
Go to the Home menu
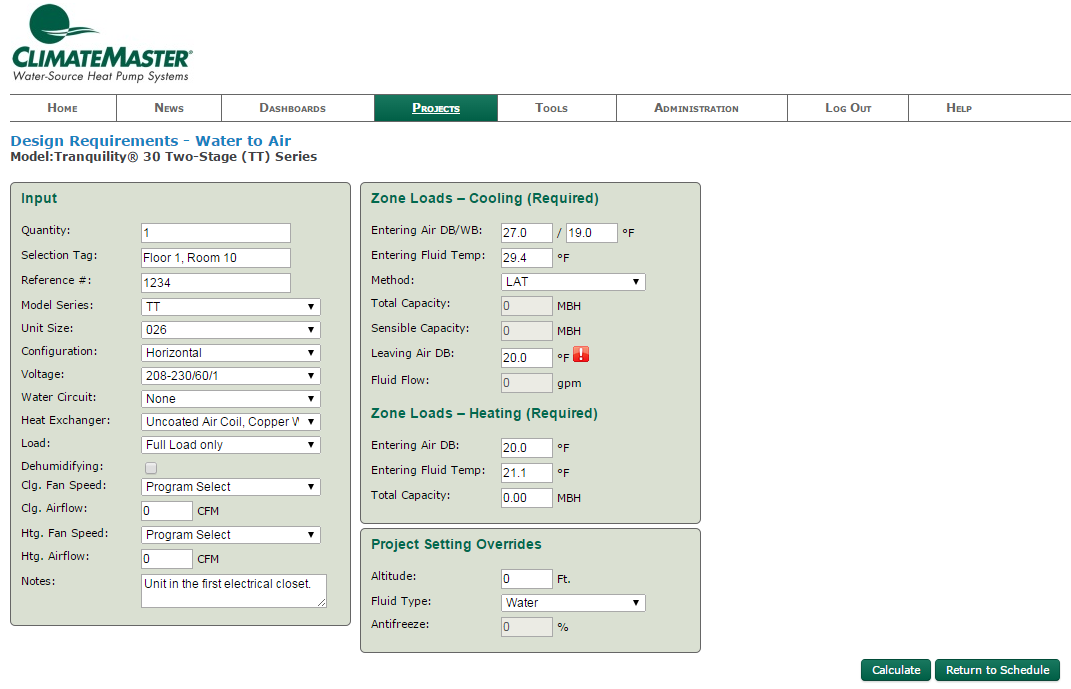pos(63,108)
